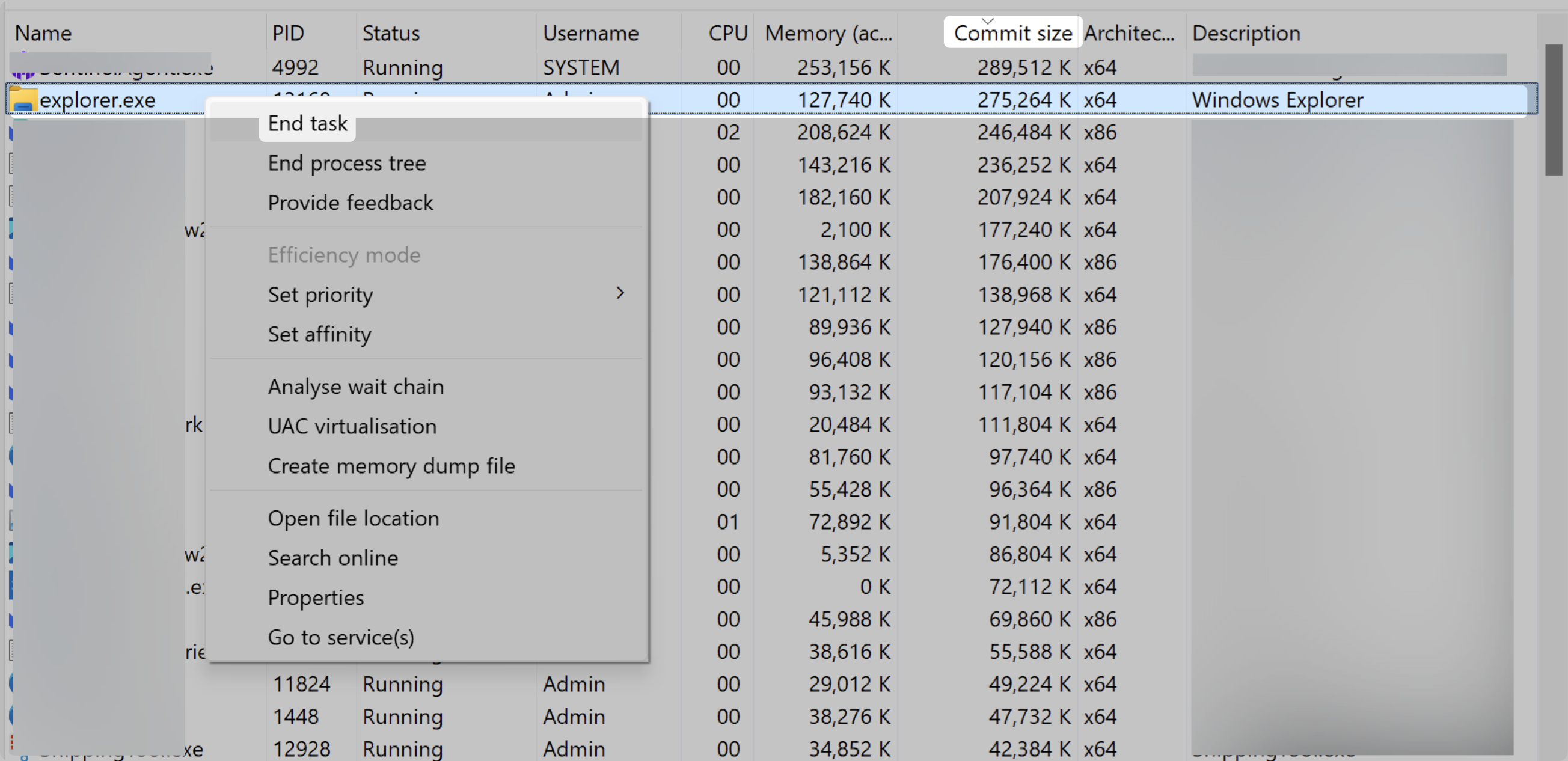Sort by the CPU column header
This screenshot has width=1568, height=761.
(x=728, y=33)
